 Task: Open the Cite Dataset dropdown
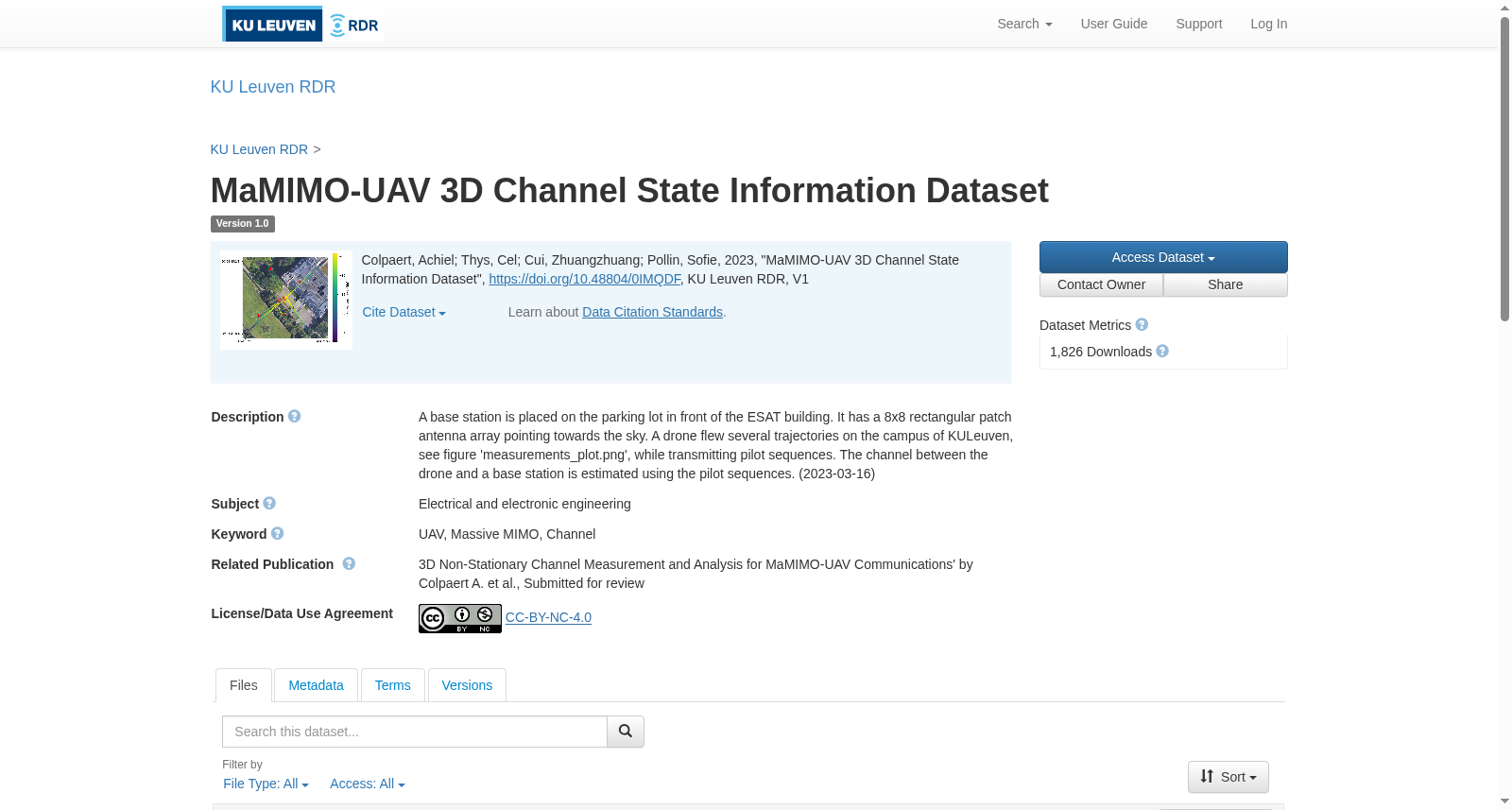(x=404, y=312)
